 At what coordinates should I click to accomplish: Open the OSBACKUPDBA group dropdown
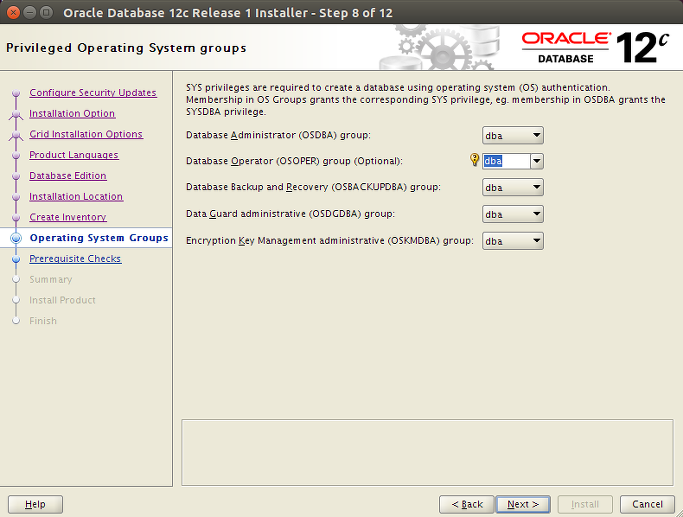pyautogui.click(x=513, y=187)
